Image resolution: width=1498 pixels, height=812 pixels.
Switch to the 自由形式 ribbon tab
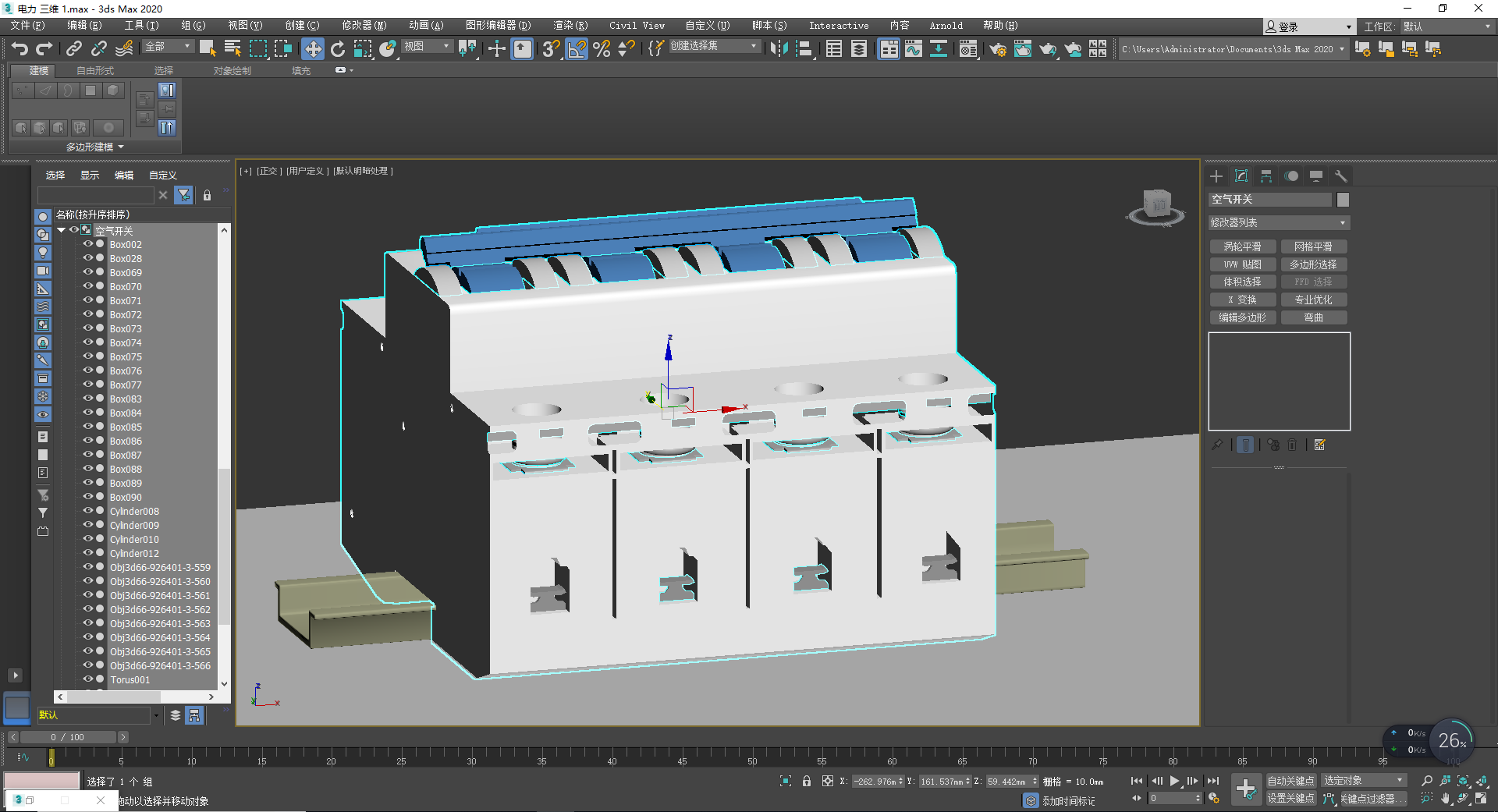95,70
